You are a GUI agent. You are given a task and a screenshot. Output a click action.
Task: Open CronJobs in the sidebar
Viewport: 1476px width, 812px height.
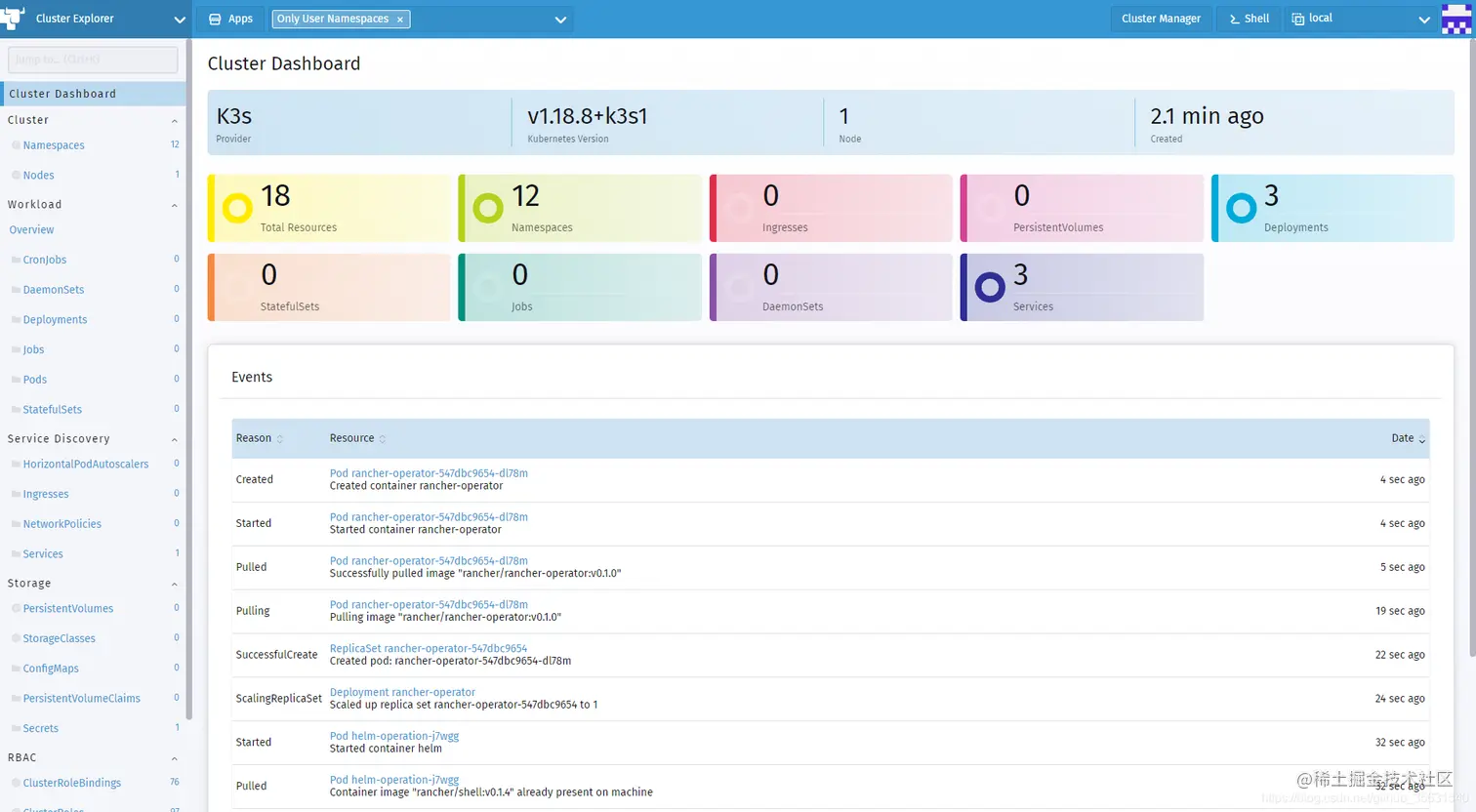pos(45,261)
